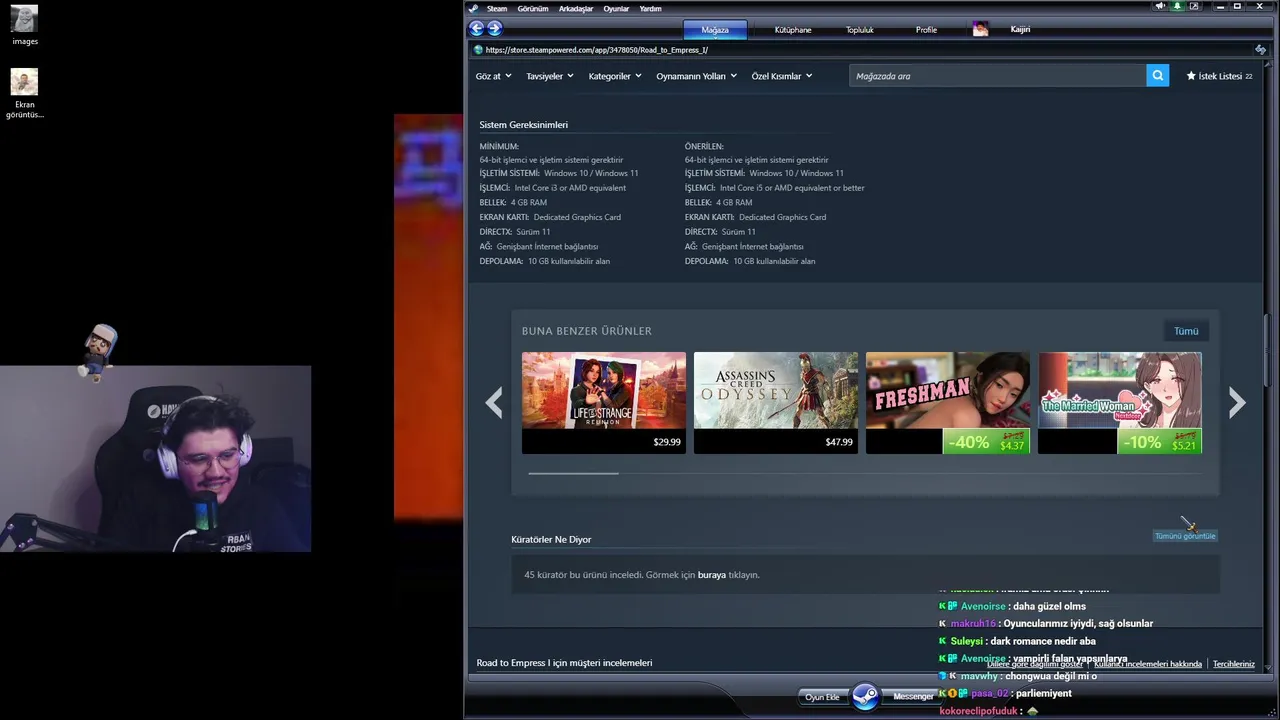Click the wishlist star icon
The image size is (1280, 720).
point(1191,76)
